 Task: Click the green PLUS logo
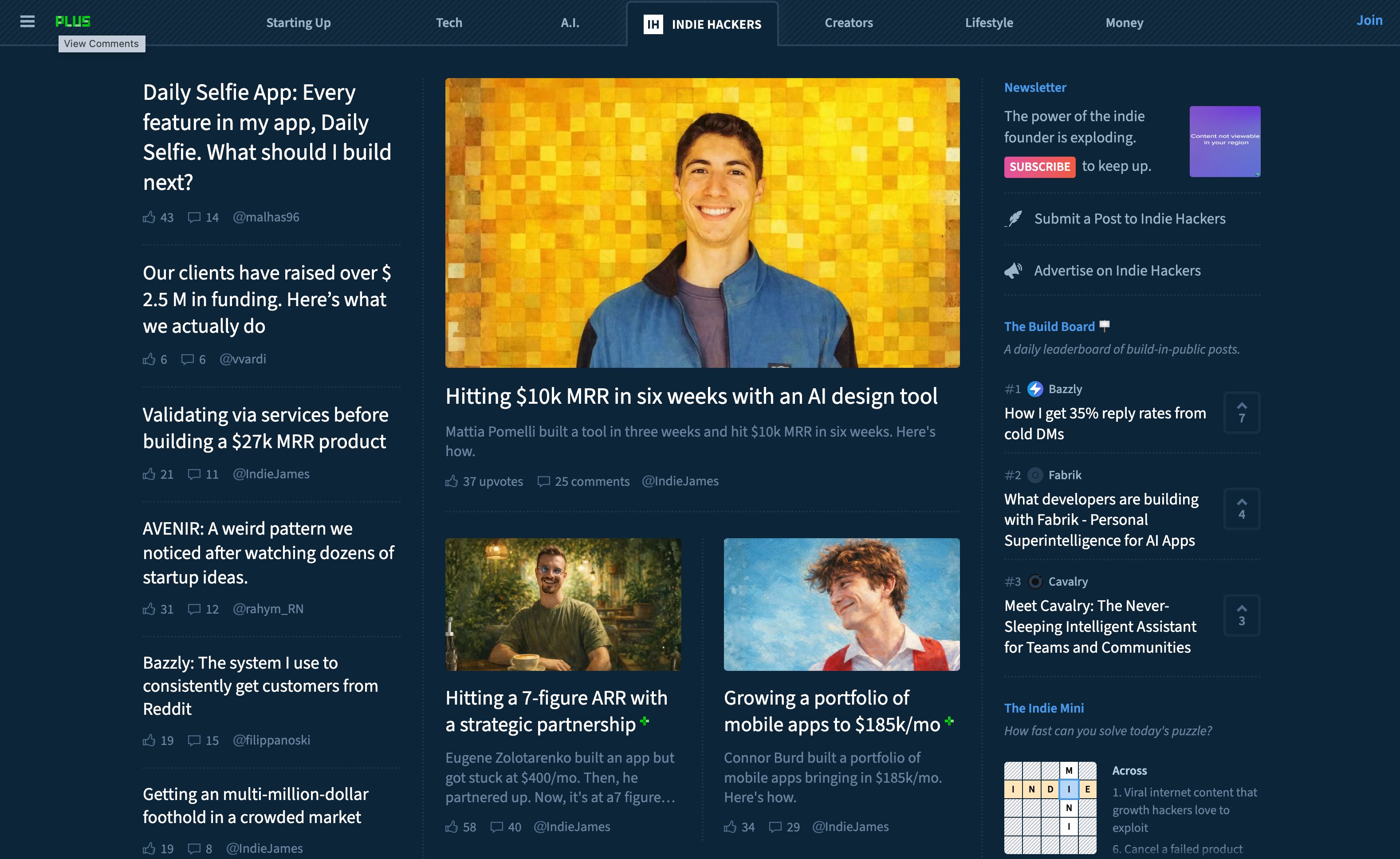(x=73, y=22)
